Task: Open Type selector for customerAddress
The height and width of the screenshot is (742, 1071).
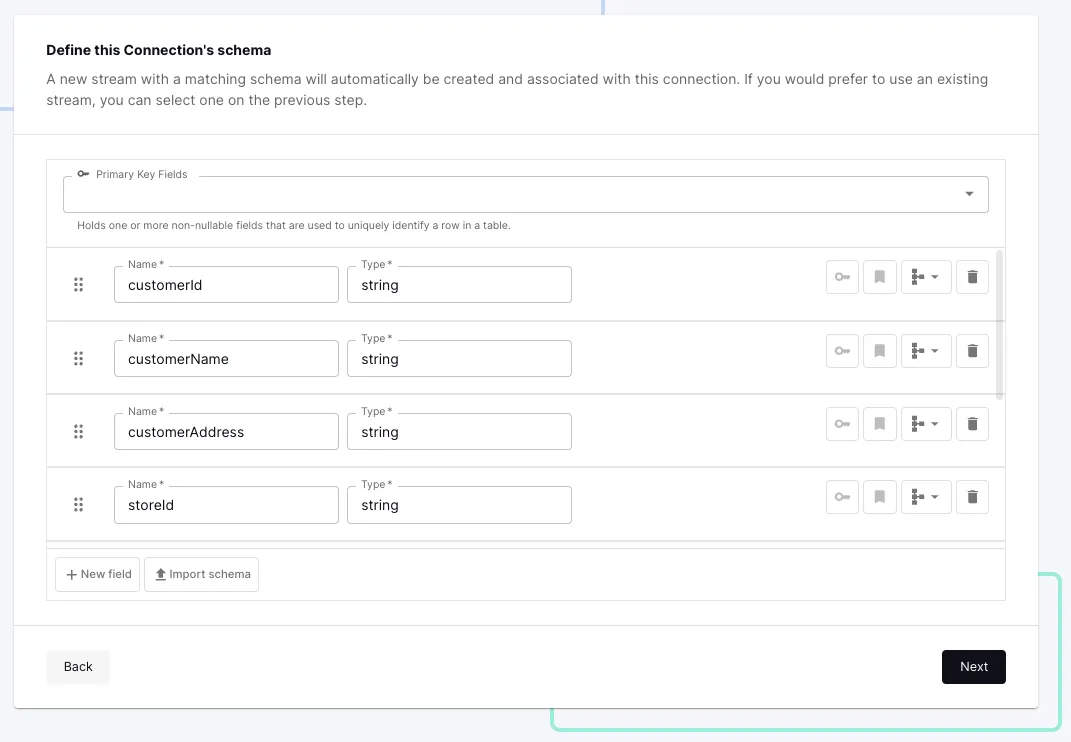Action: click(x=459, y=432)
